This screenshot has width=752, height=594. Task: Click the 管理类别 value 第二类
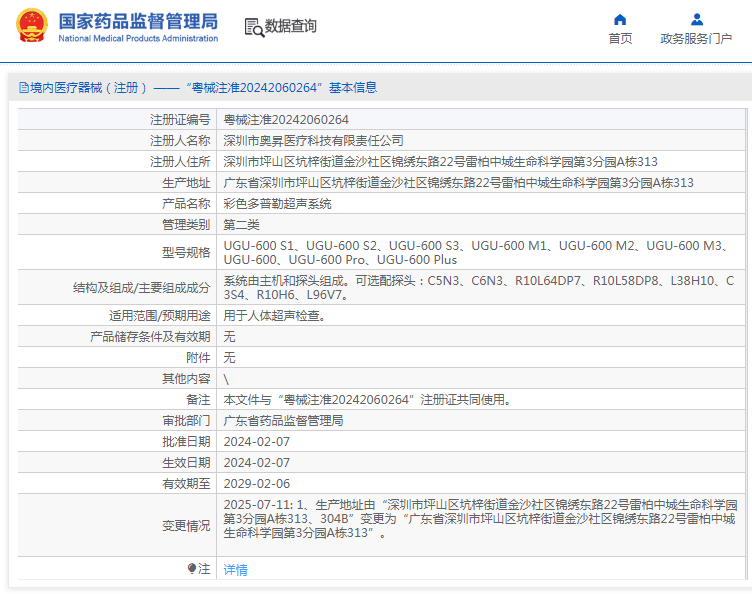coord(241,224)
